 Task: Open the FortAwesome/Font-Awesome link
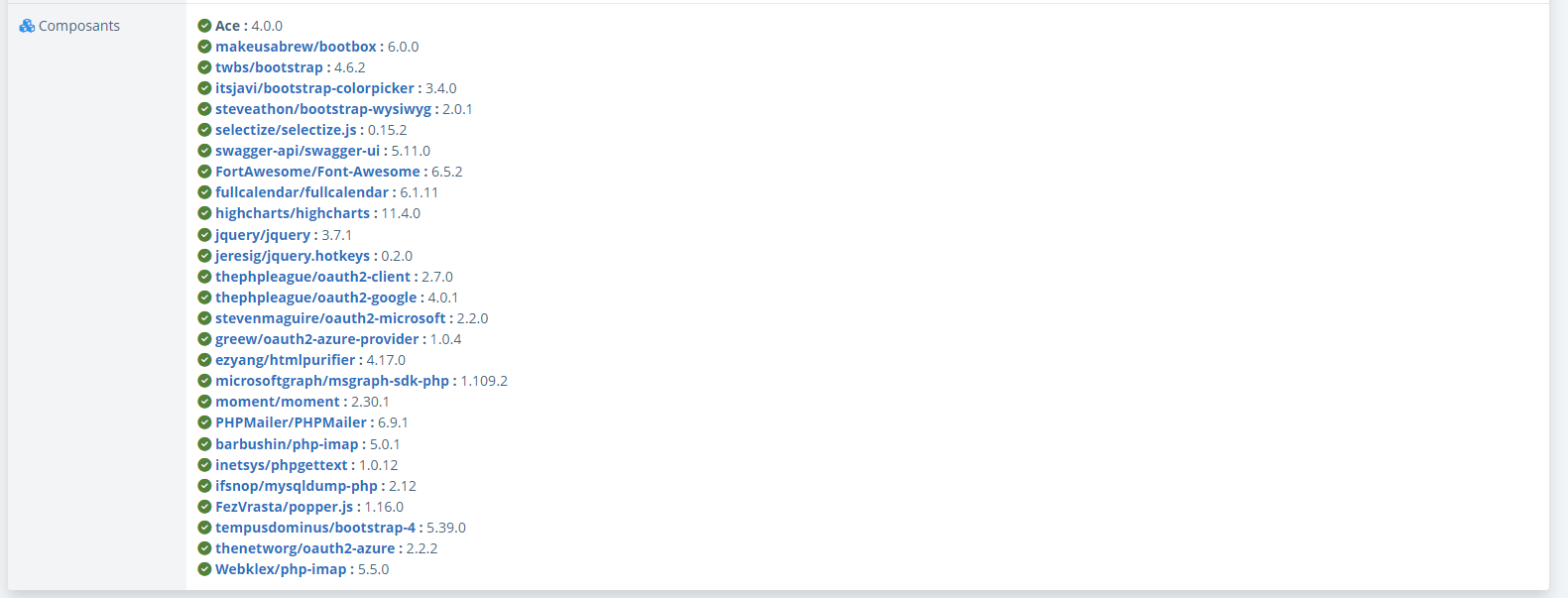click(x=317, y=172)
